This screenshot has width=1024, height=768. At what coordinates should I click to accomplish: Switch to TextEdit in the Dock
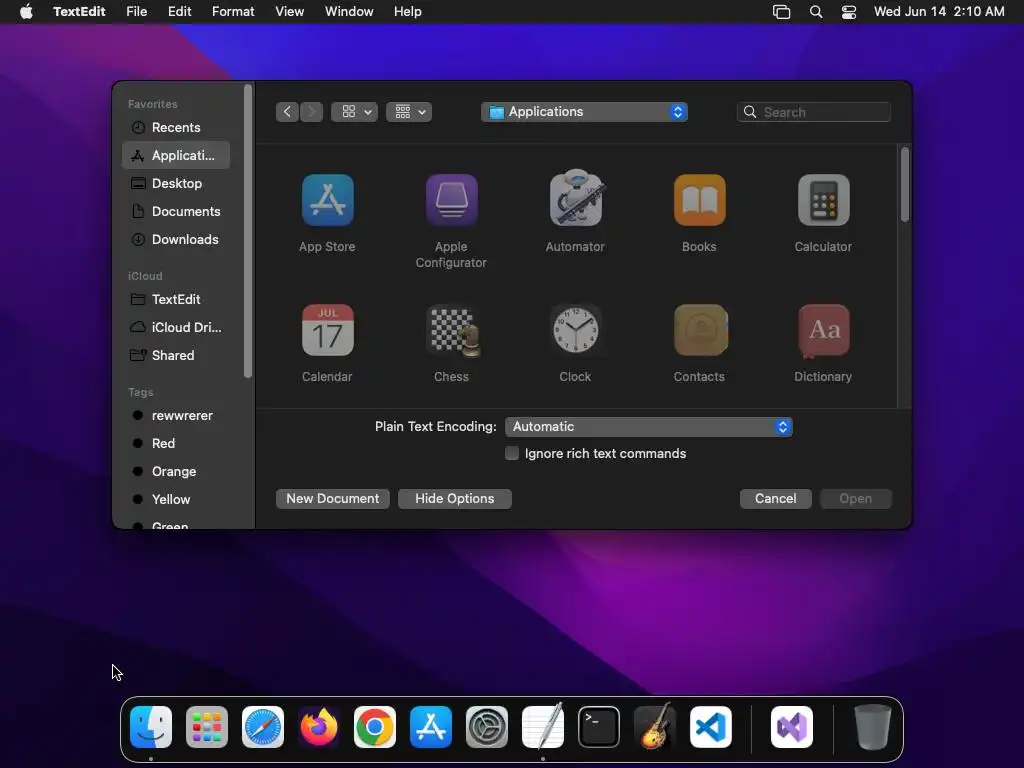tap(543, 726)
